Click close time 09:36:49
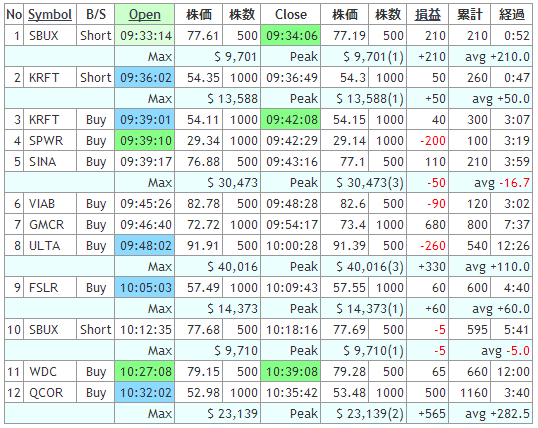 click(x=292, y=78)
